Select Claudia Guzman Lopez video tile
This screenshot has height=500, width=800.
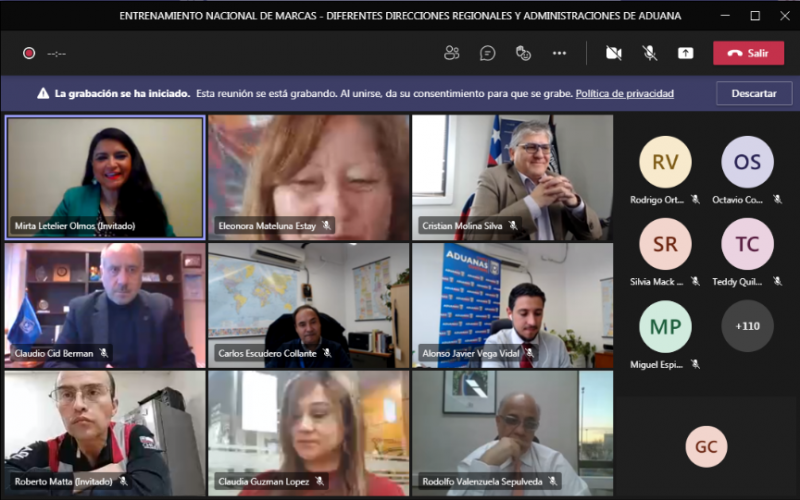click(309, 433)
